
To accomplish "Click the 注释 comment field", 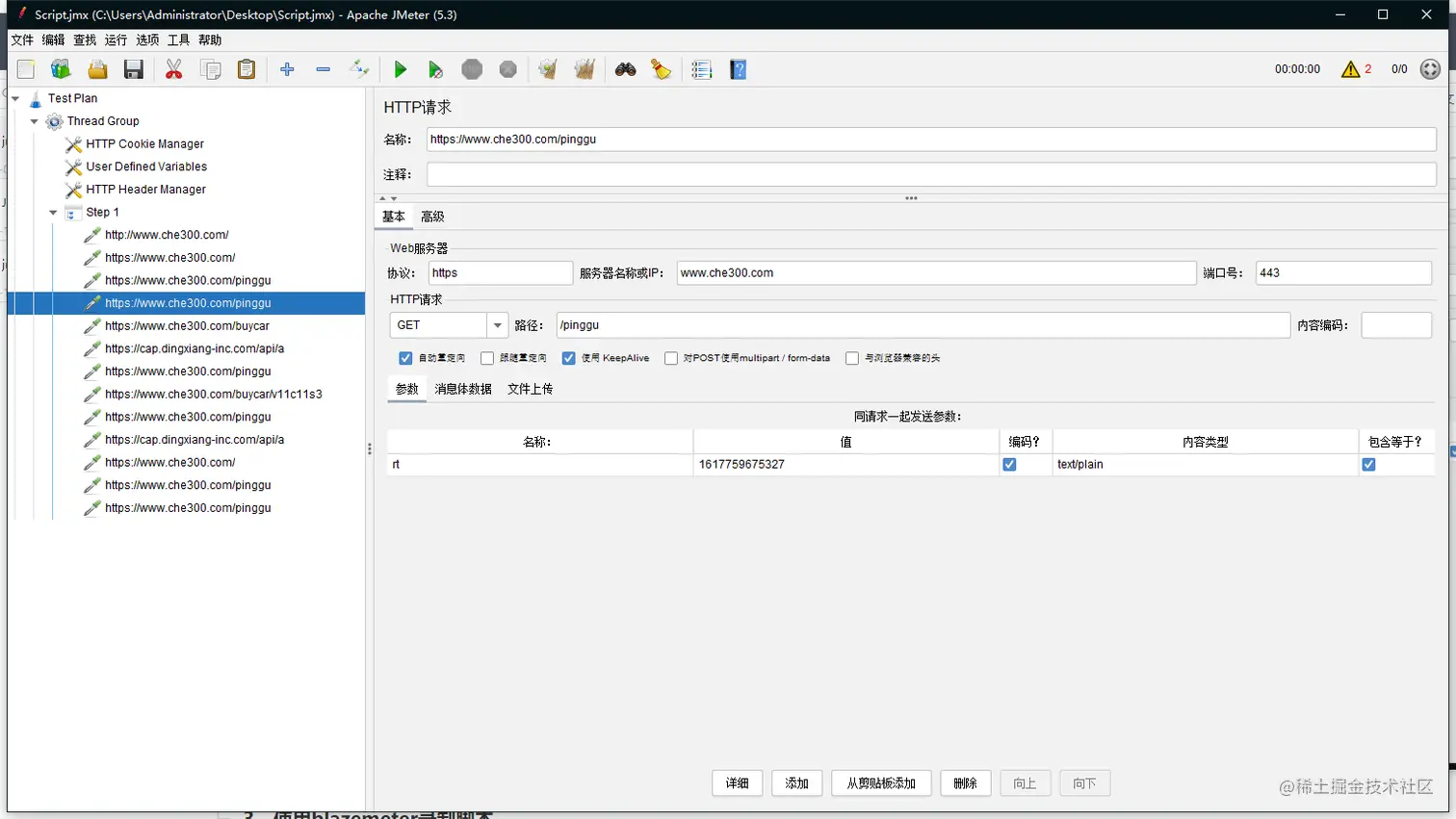I will point(931,174).
